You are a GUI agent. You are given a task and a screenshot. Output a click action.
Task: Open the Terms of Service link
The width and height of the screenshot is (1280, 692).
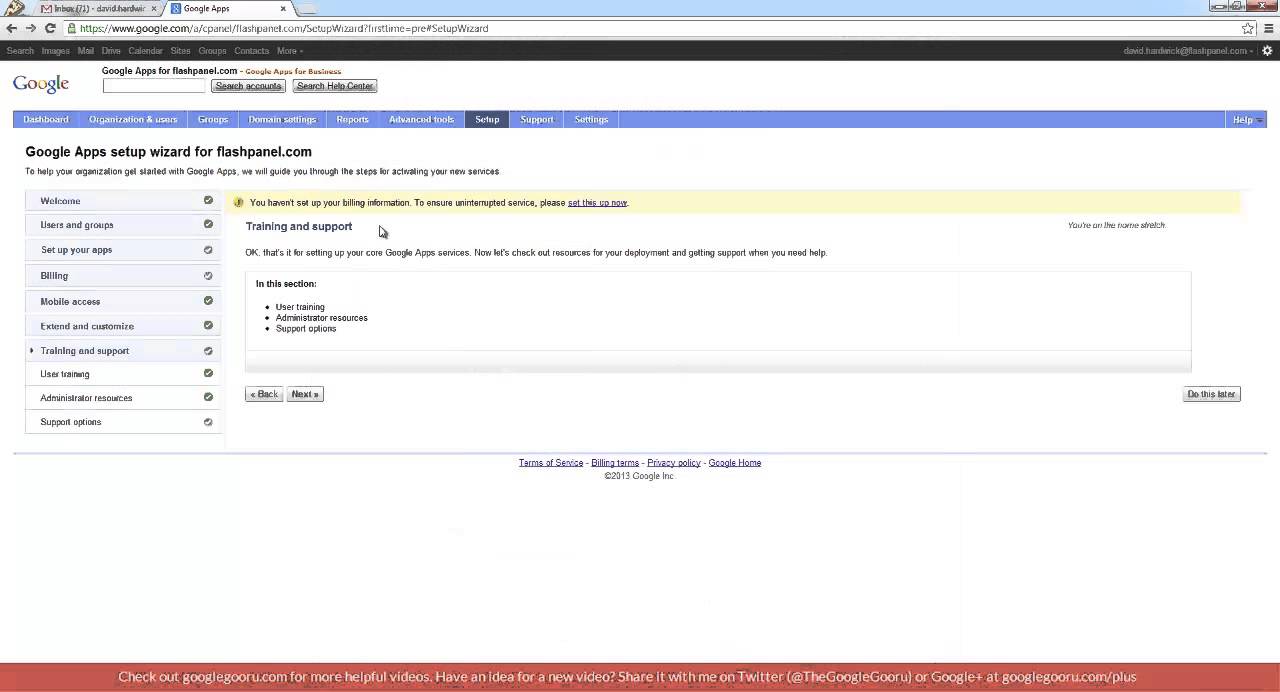(x=551, y=463)
